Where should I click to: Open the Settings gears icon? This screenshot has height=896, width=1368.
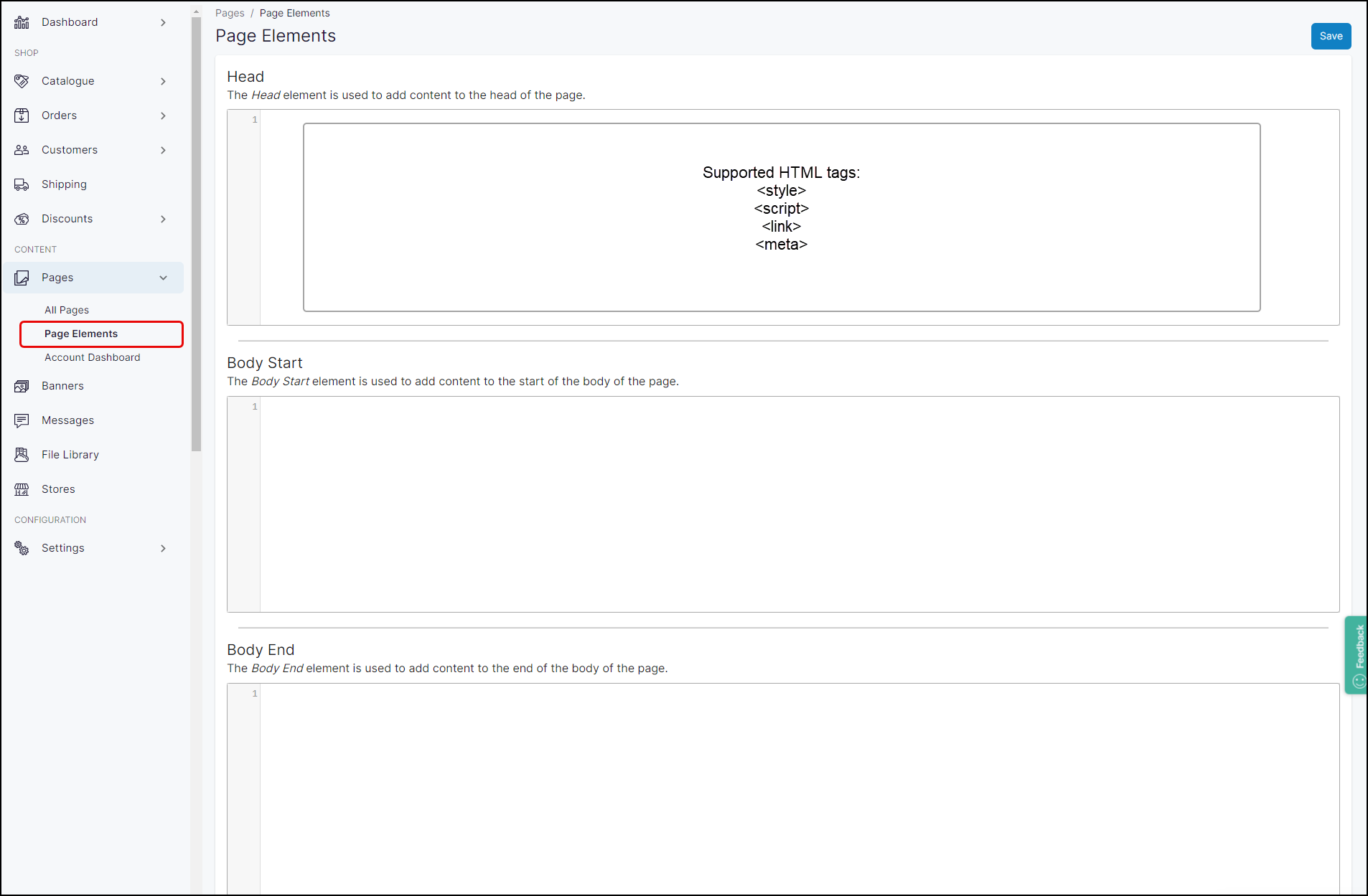pos(22,548)
